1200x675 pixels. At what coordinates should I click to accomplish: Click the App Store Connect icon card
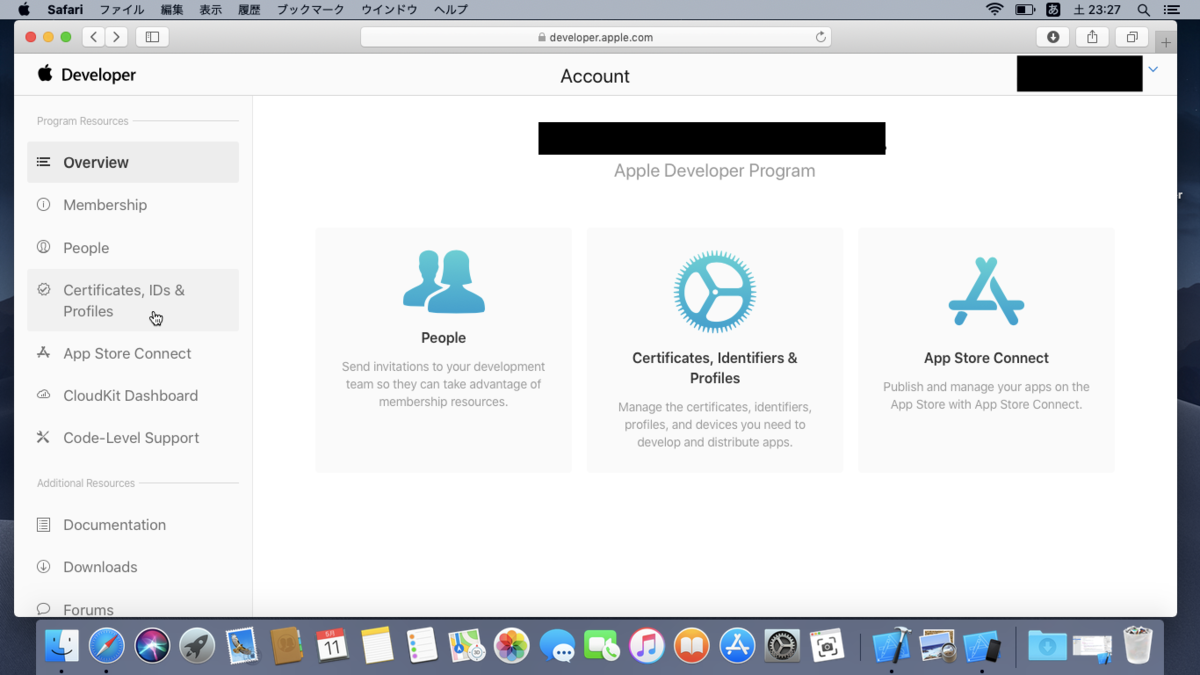986,350
